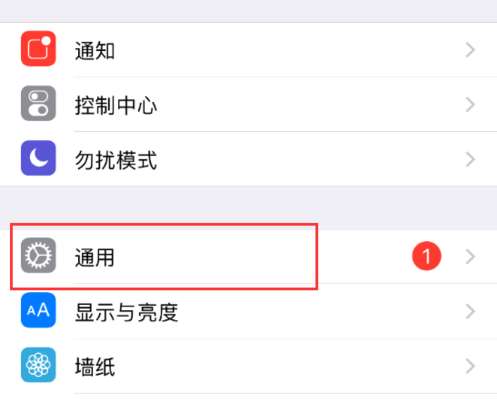Viewport: 497px width, 399px height.
Task: Open 显示与亮度 settings text
Action: [126, 312]
